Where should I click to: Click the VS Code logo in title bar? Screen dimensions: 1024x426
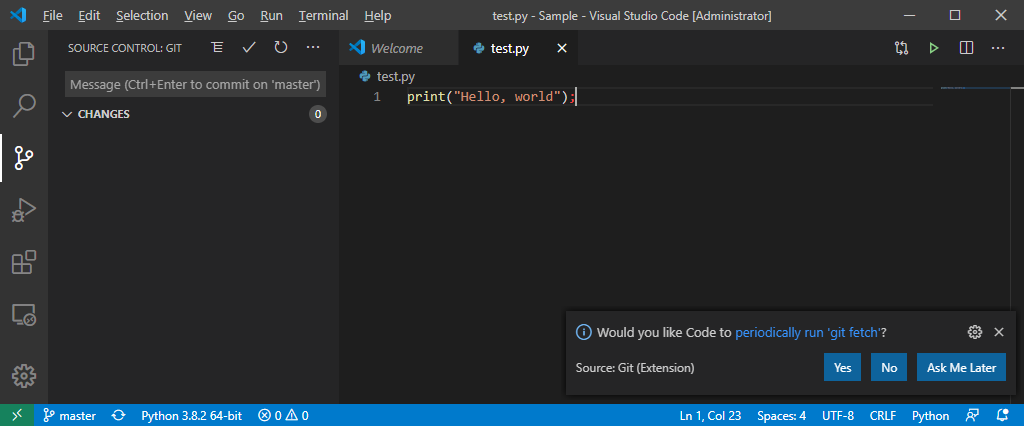tap(18, 14)
